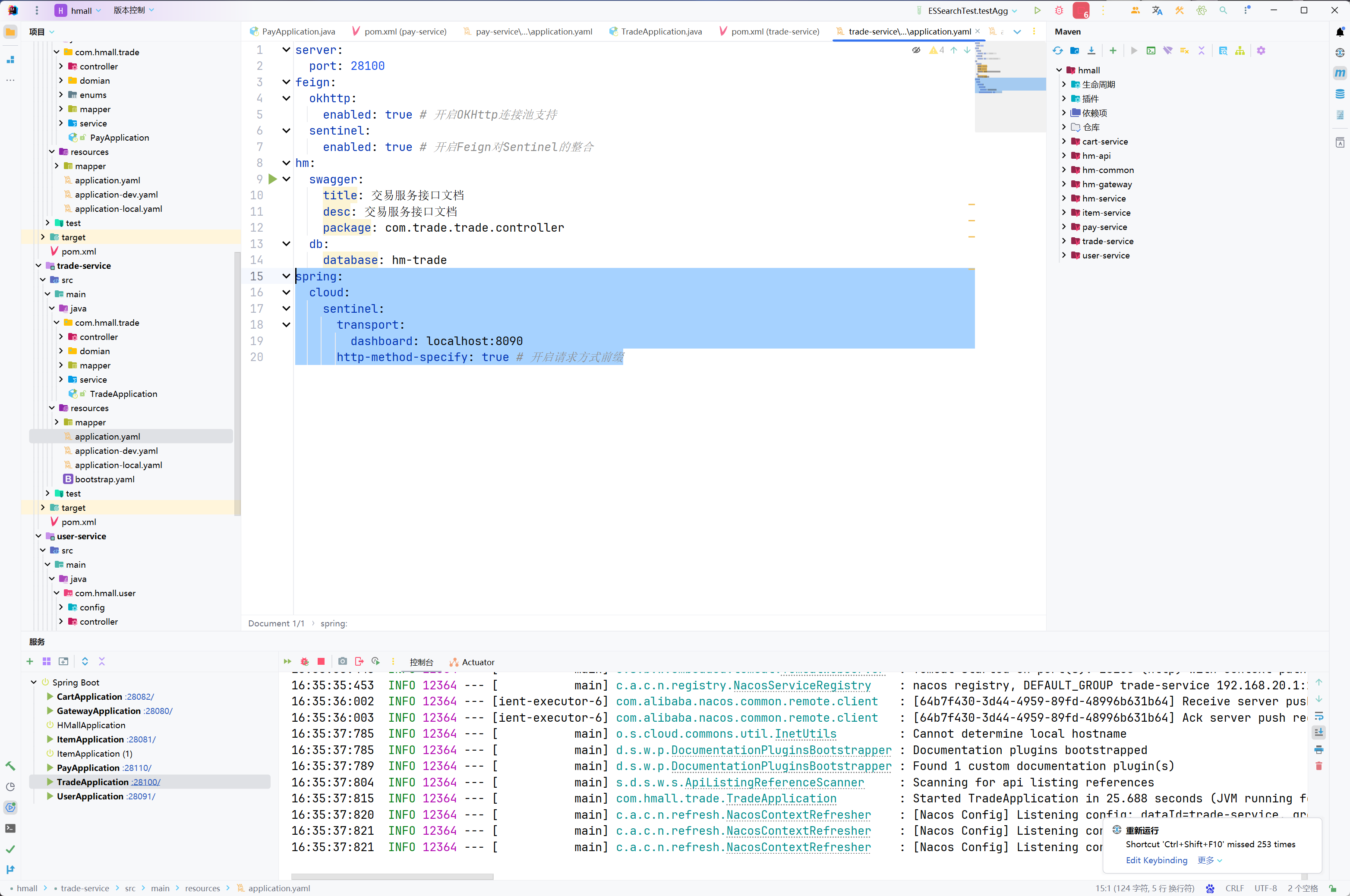Show Maven dependency diagram icon
Image resolution: width=1350 pixels, height=896 pixels.
pyautogui.click(x=1240, y=51)
